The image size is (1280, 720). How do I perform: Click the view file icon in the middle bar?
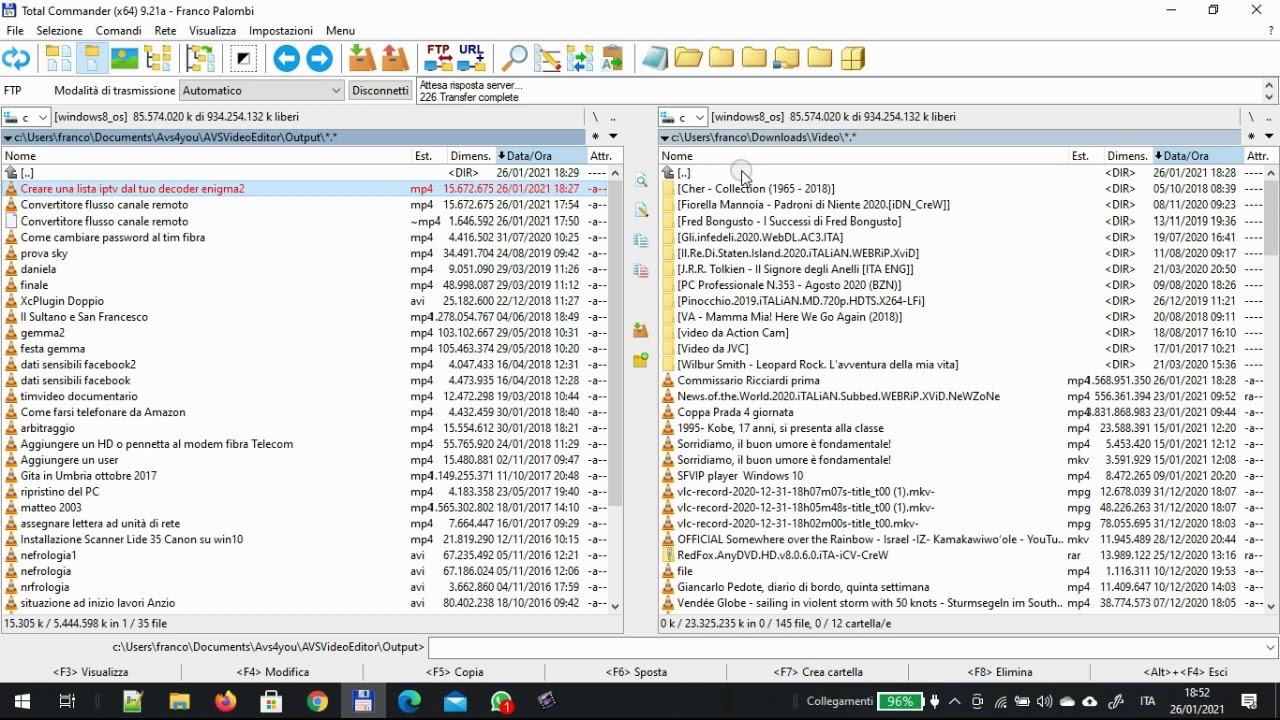[641, 181]
